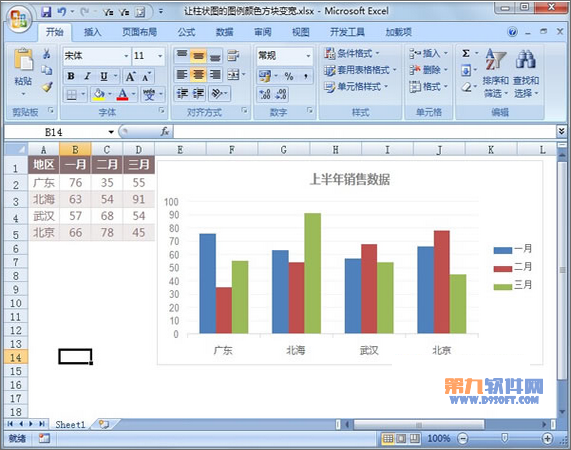Image resolution: width=571 pixels, height=450 pixels.
Task: Click the cell borders icon
Action: tap(71, 95)
